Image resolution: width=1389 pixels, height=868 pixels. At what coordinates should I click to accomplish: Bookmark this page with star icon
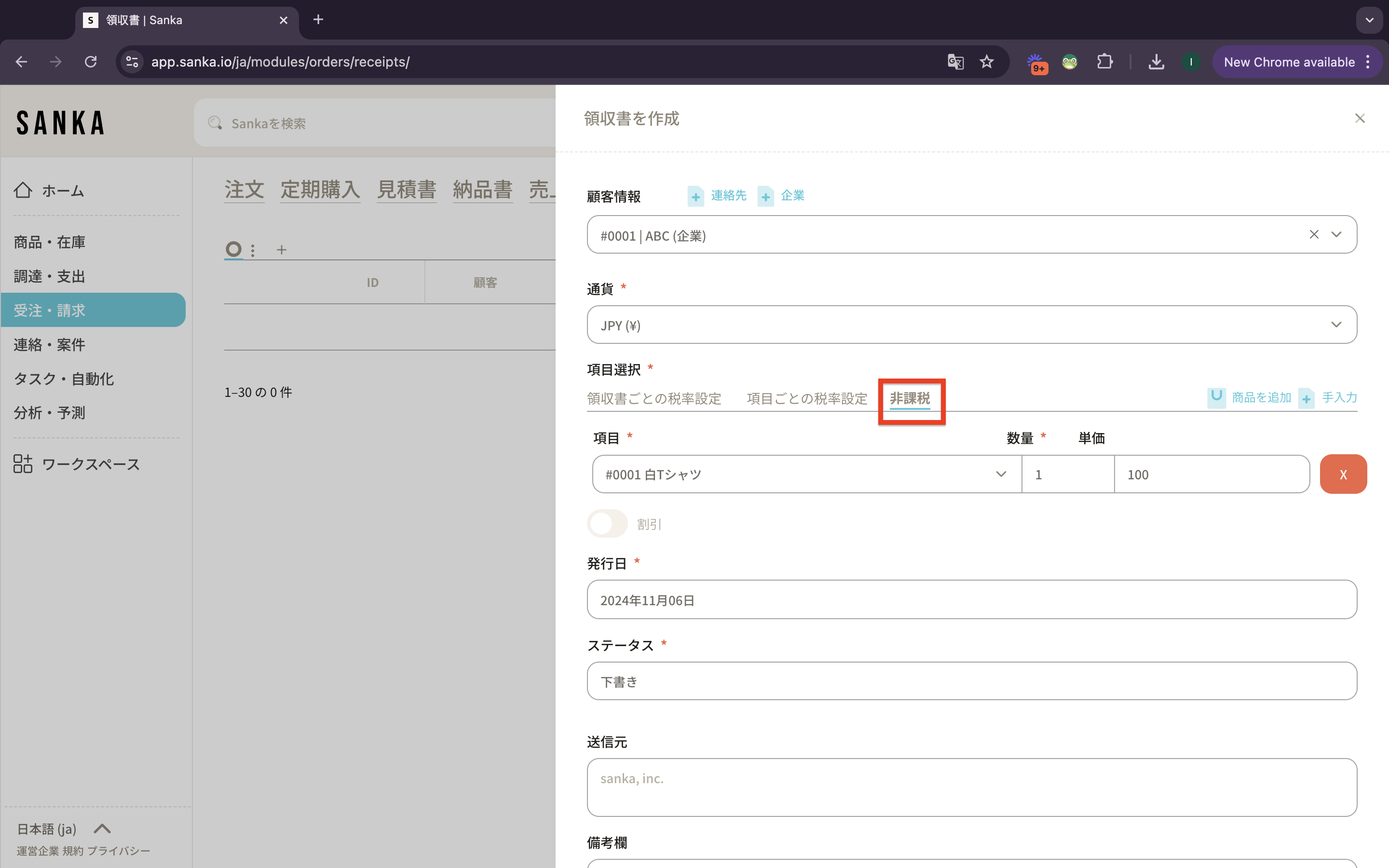pos(986,62)
